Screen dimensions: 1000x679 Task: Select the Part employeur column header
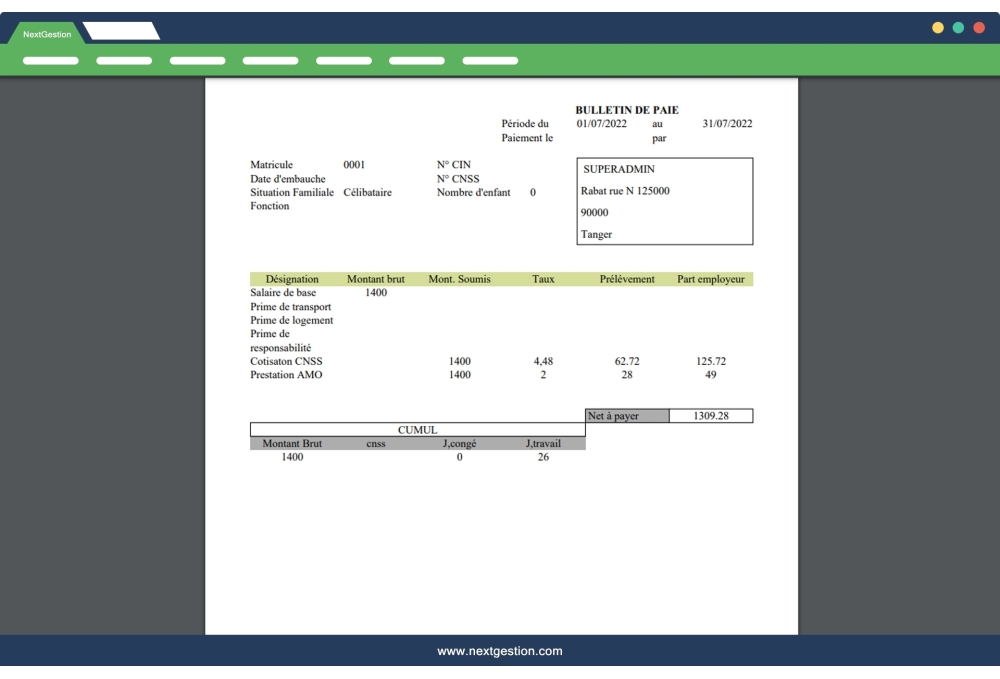point(711,279)
